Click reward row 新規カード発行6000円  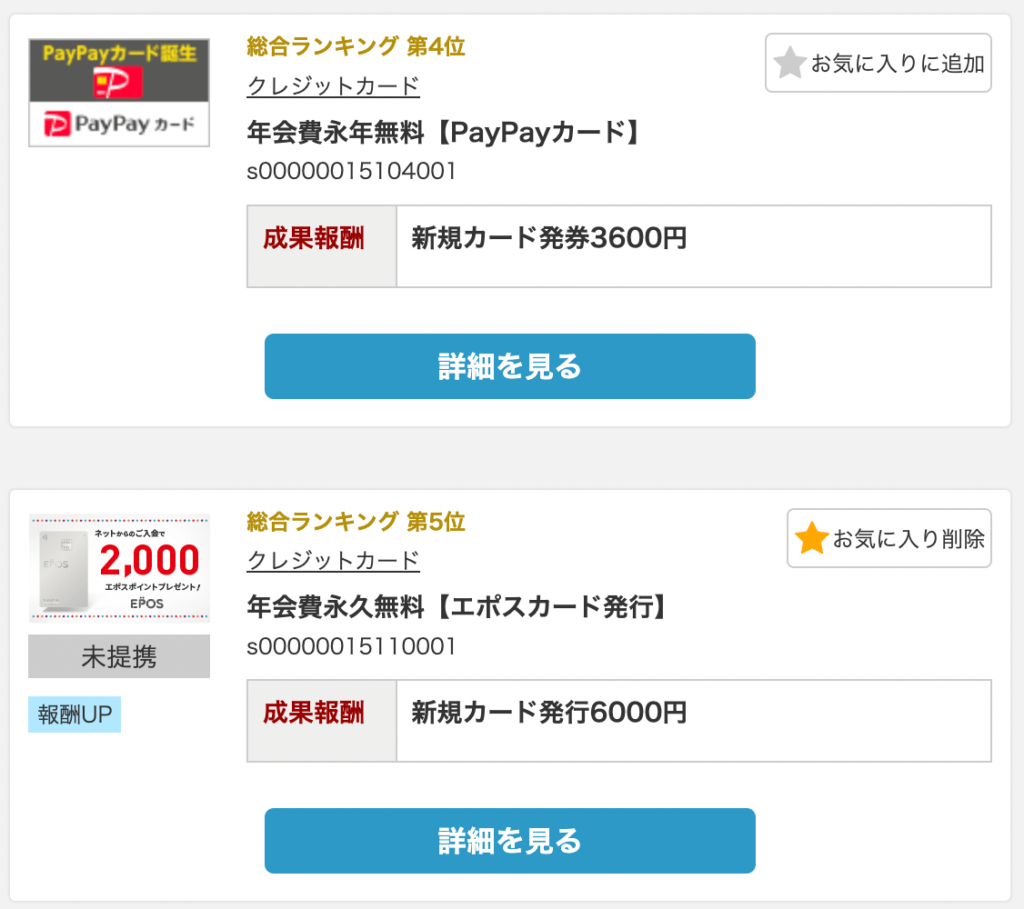coord(619,721)
